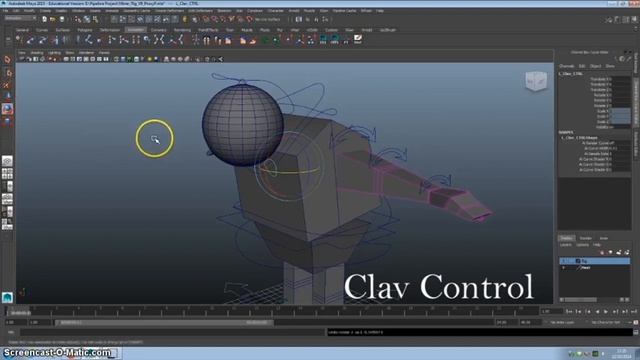Toggle visibility of Mesh layer
640x360 pixels.
[x=564, y=267]
